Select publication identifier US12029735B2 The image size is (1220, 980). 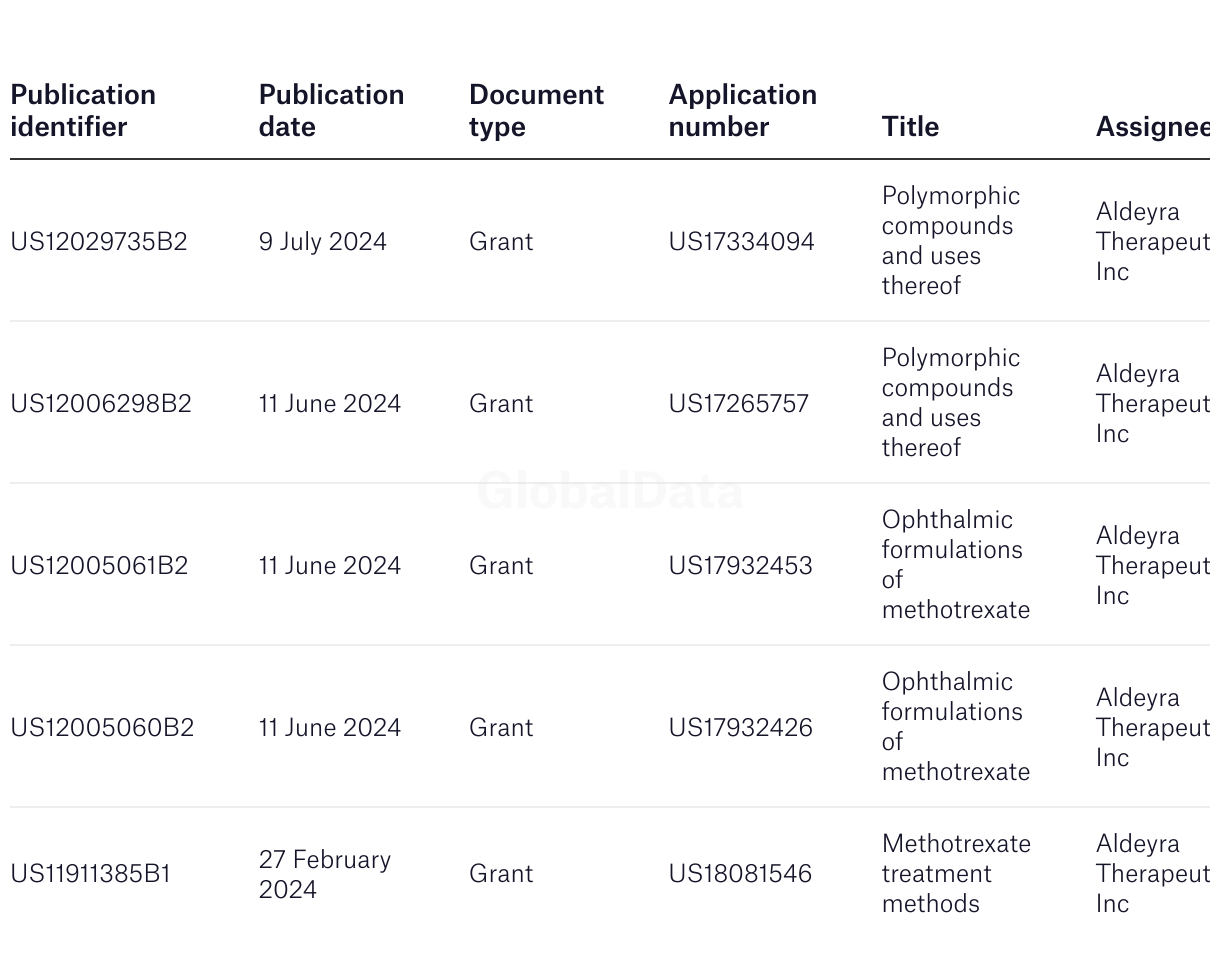99,242
